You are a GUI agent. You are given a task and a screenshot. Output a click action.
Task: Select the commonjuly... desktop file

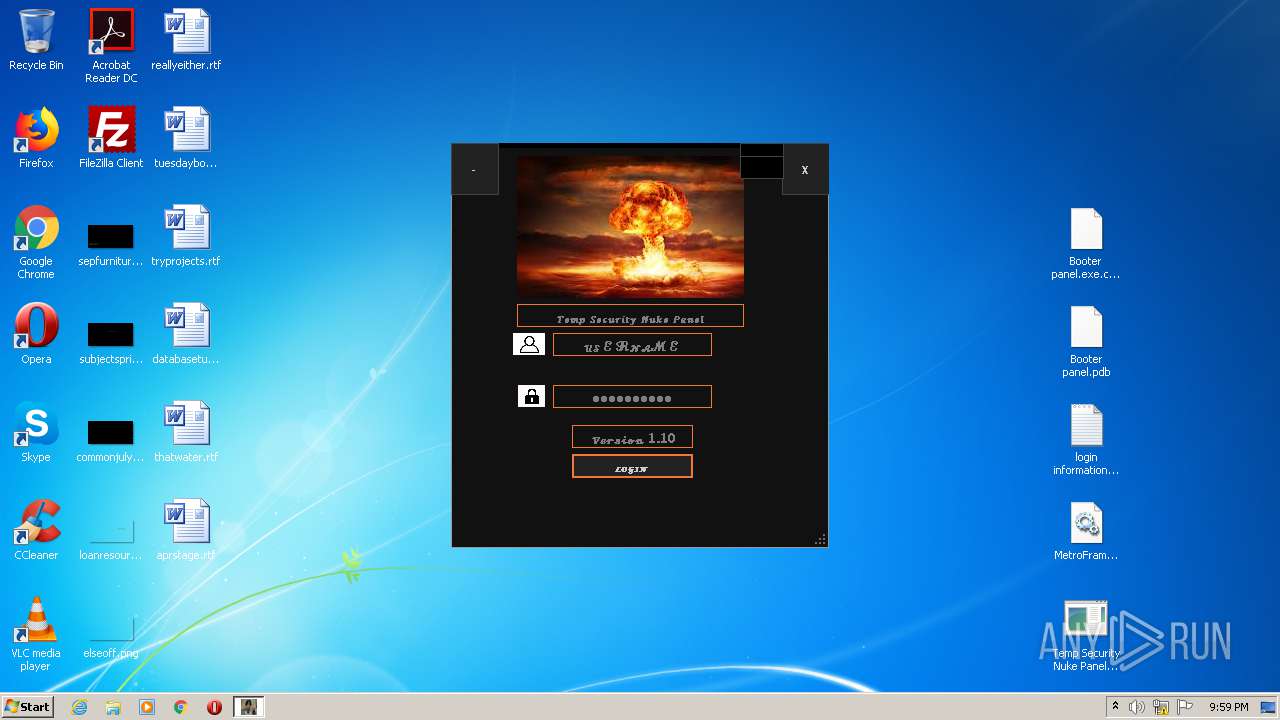coord(111,442)
